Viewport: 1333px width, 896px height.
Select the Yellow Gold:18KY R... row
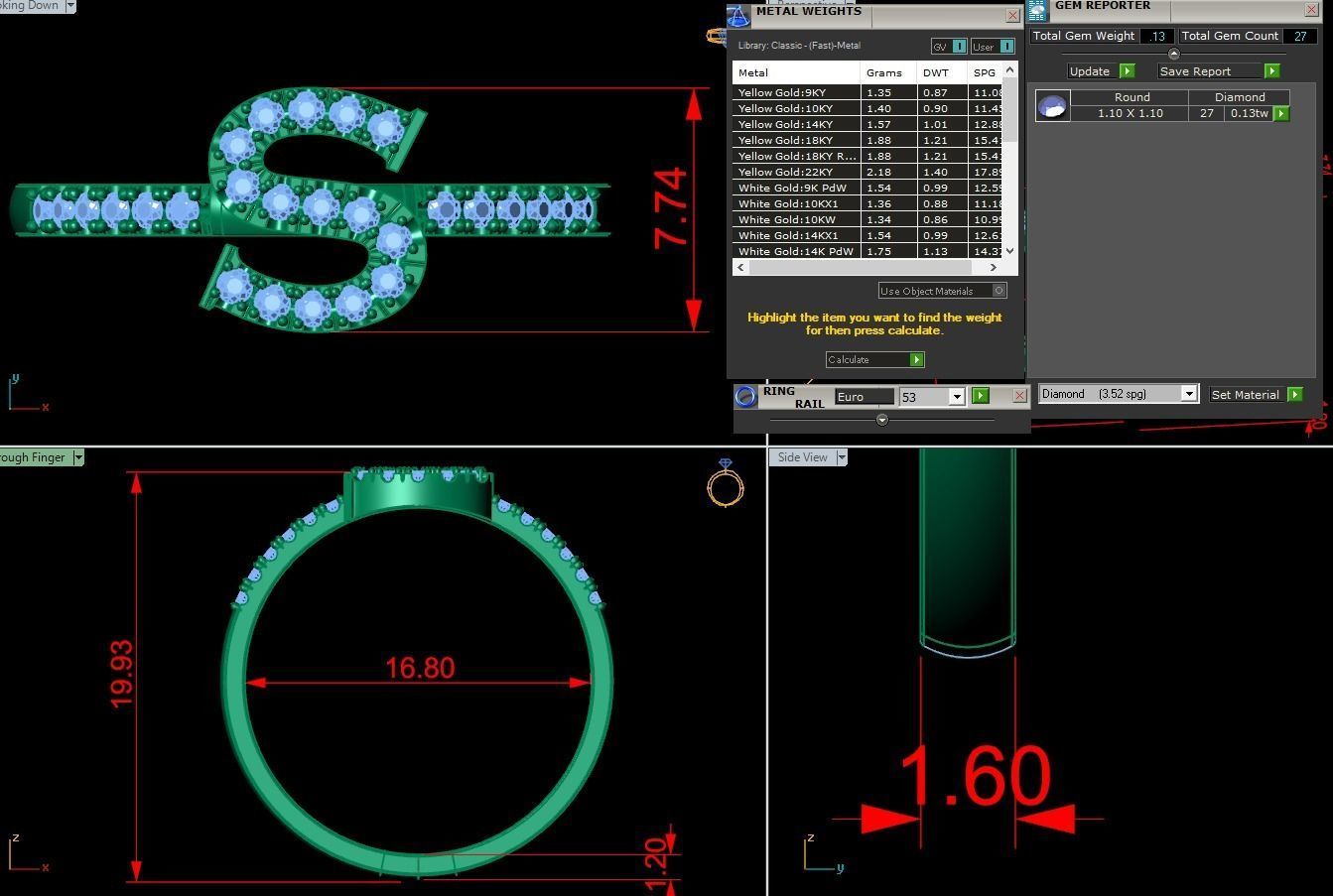pos(868,156)
